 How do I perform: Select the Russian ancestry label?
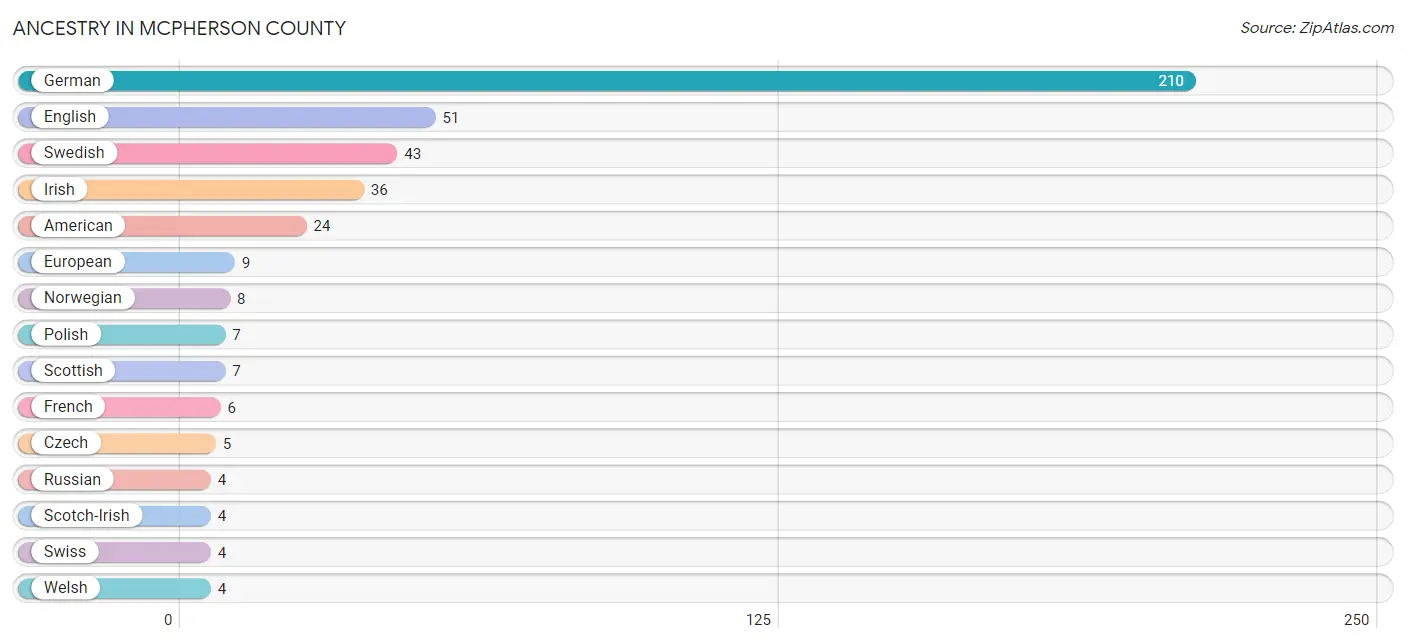coord(72,480)
